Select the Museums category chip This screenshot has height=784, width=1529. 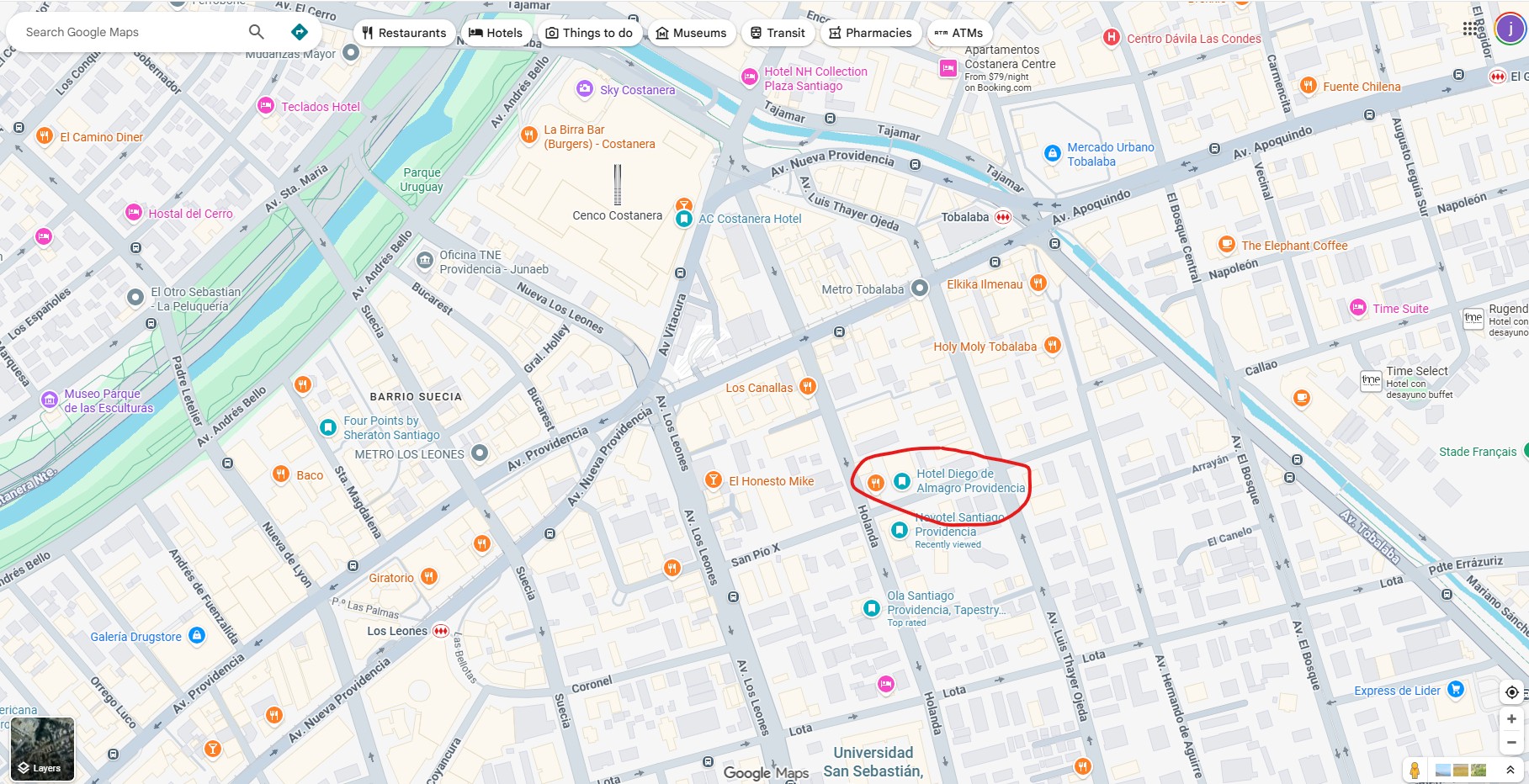coord(692,33)
